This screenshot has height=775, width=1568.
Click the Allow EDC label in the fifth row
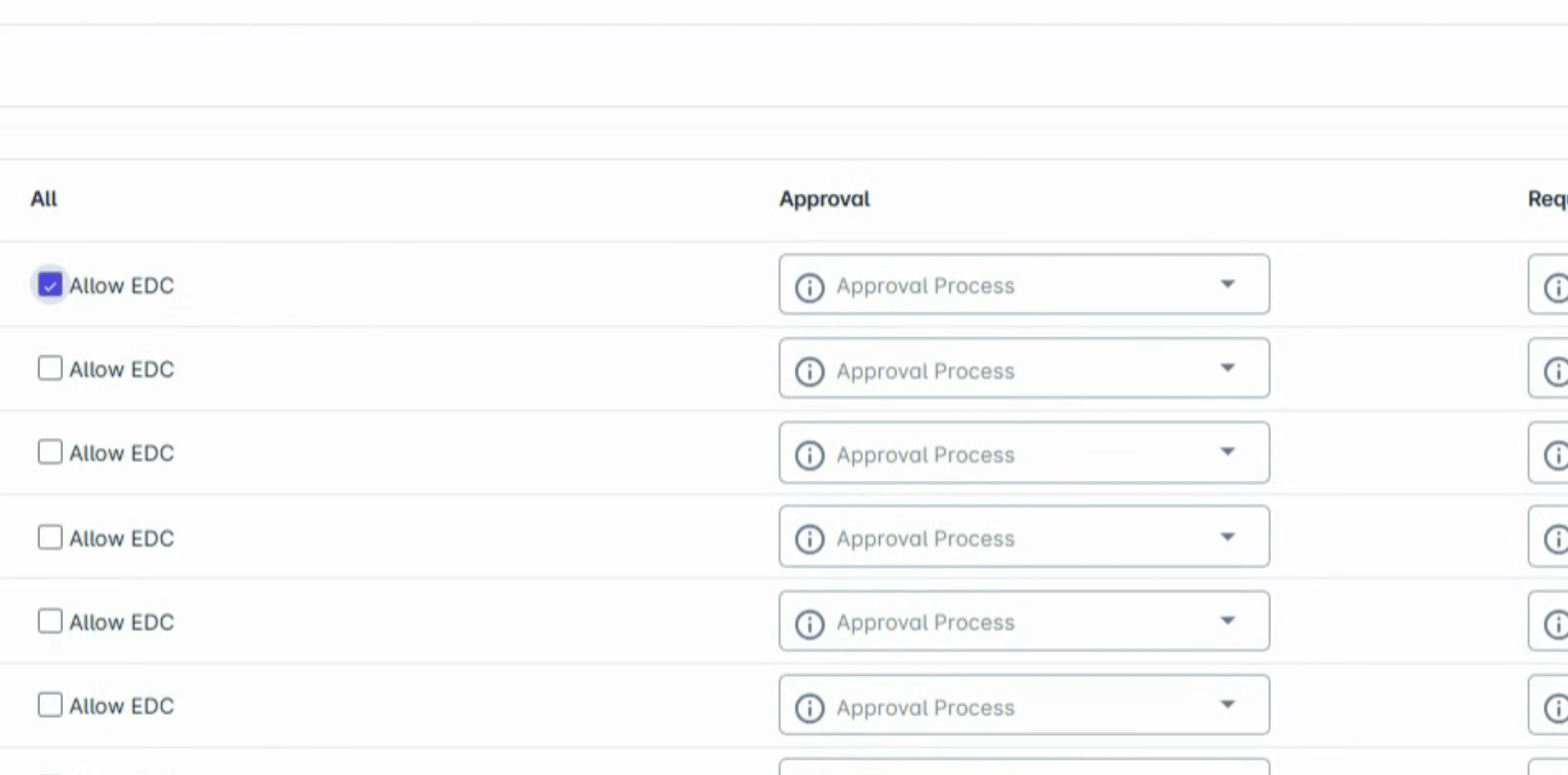pos(121,622)
